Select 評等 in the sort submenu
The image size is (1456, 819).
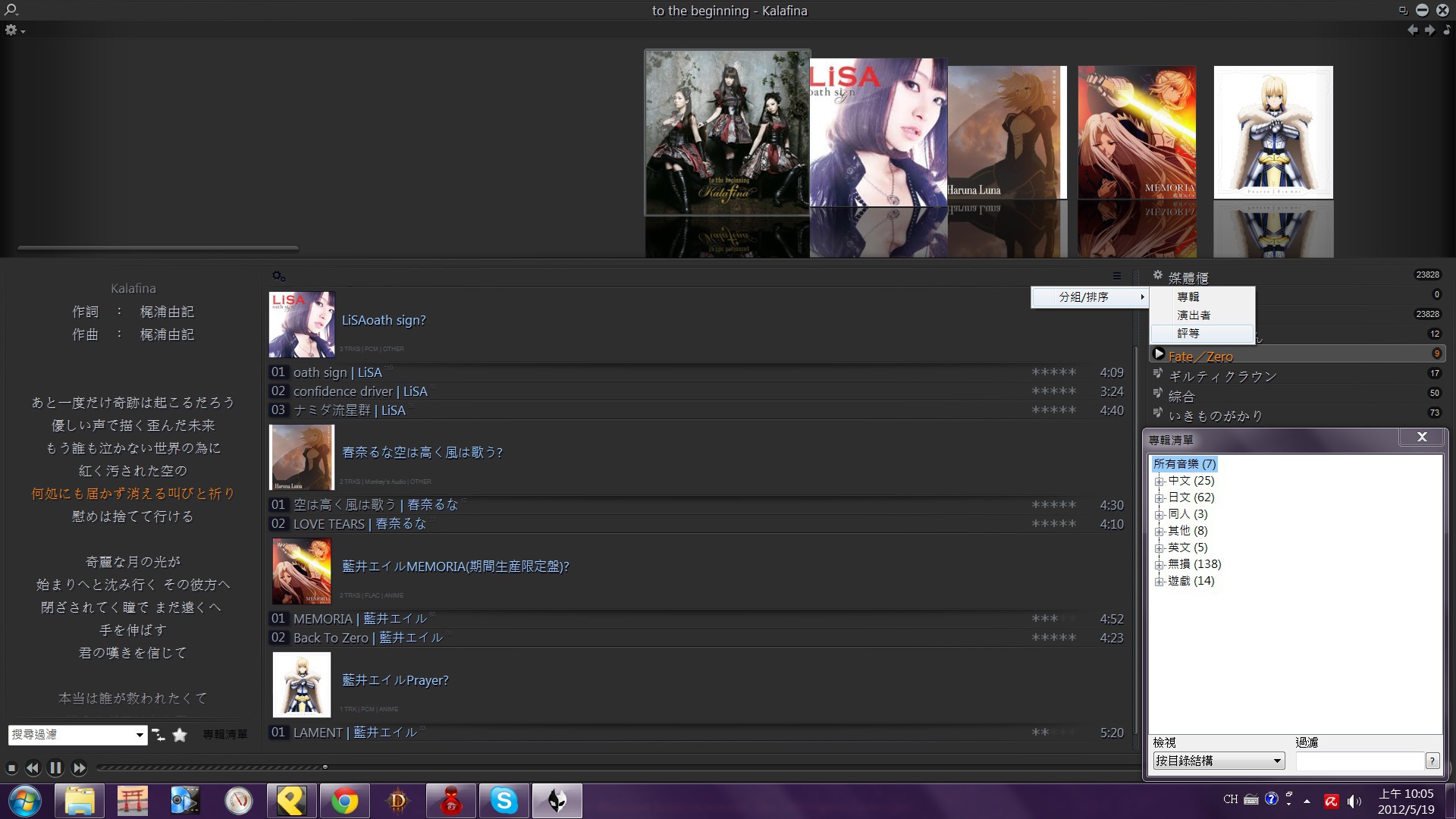click(x=1188, y=334)
